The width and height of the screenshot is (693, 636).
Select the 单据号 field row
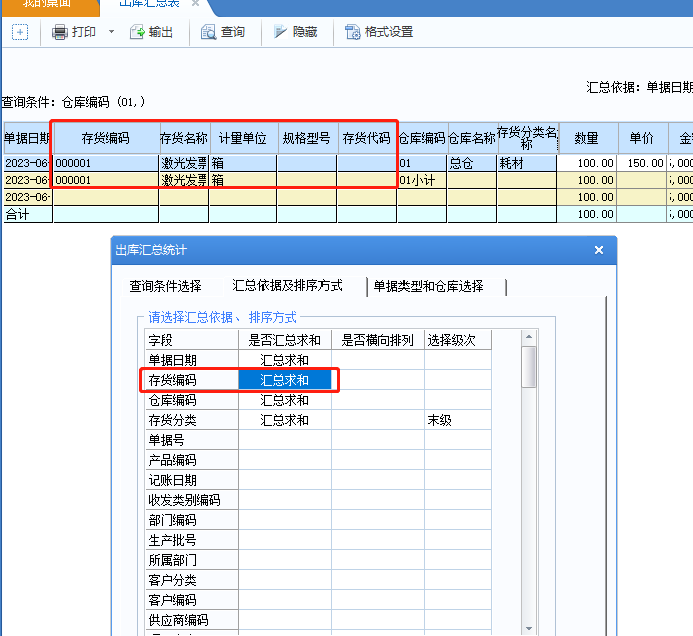click(x=192, y=440)
